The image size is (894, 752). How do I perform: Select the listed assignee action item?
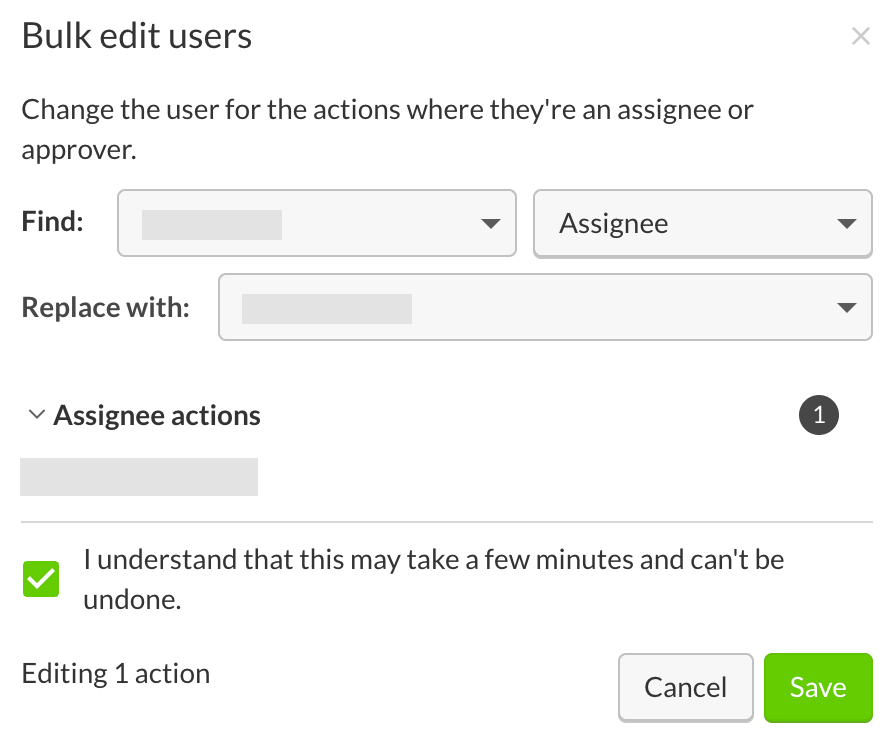pyautogui.click(x=139, y=477)
